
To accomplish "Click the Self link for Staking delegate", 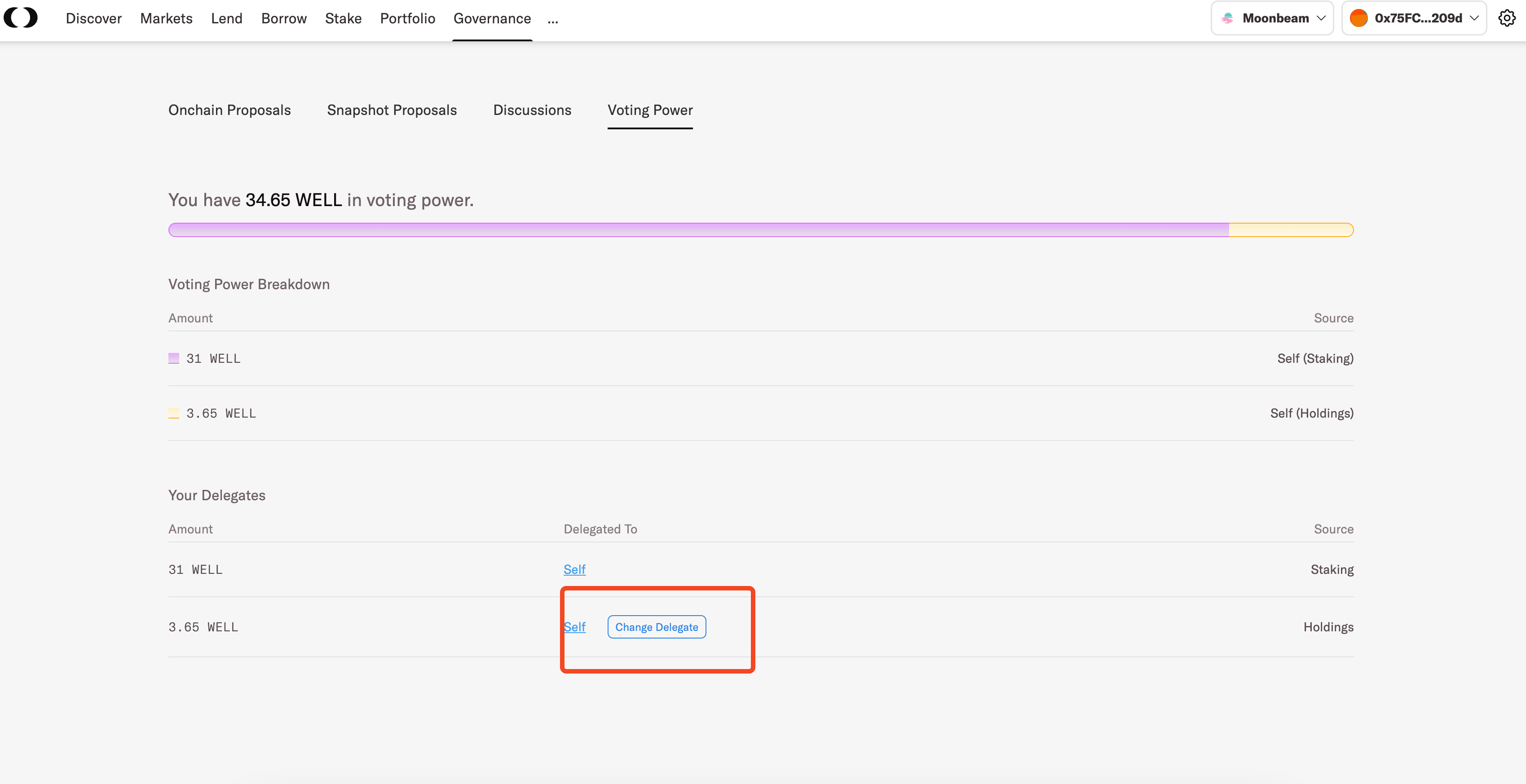I will pyautogui.click(x=574, y=569).
